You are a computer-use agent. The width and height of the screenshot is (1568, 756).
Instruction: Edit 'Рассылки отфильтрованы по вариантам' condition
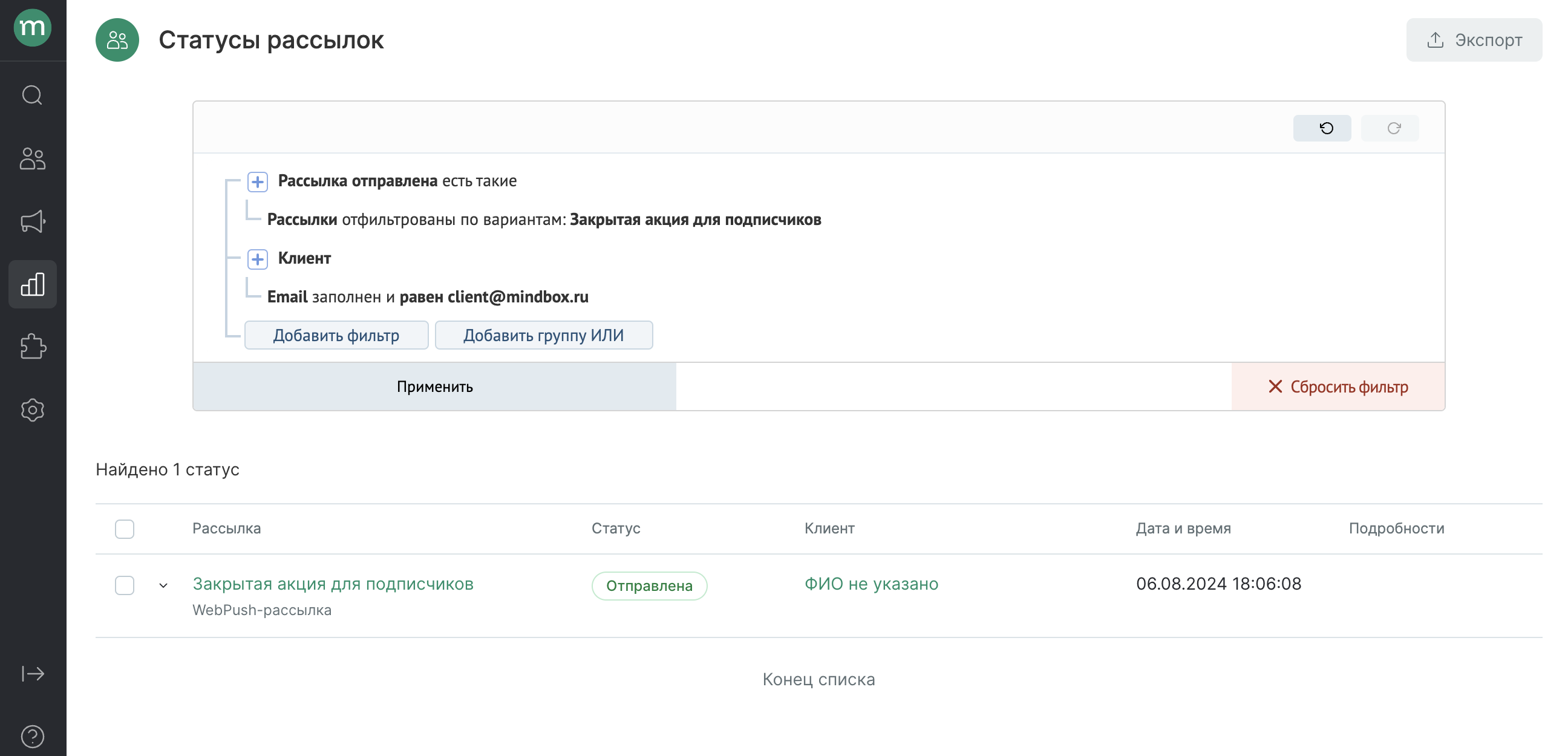[544, 219]
